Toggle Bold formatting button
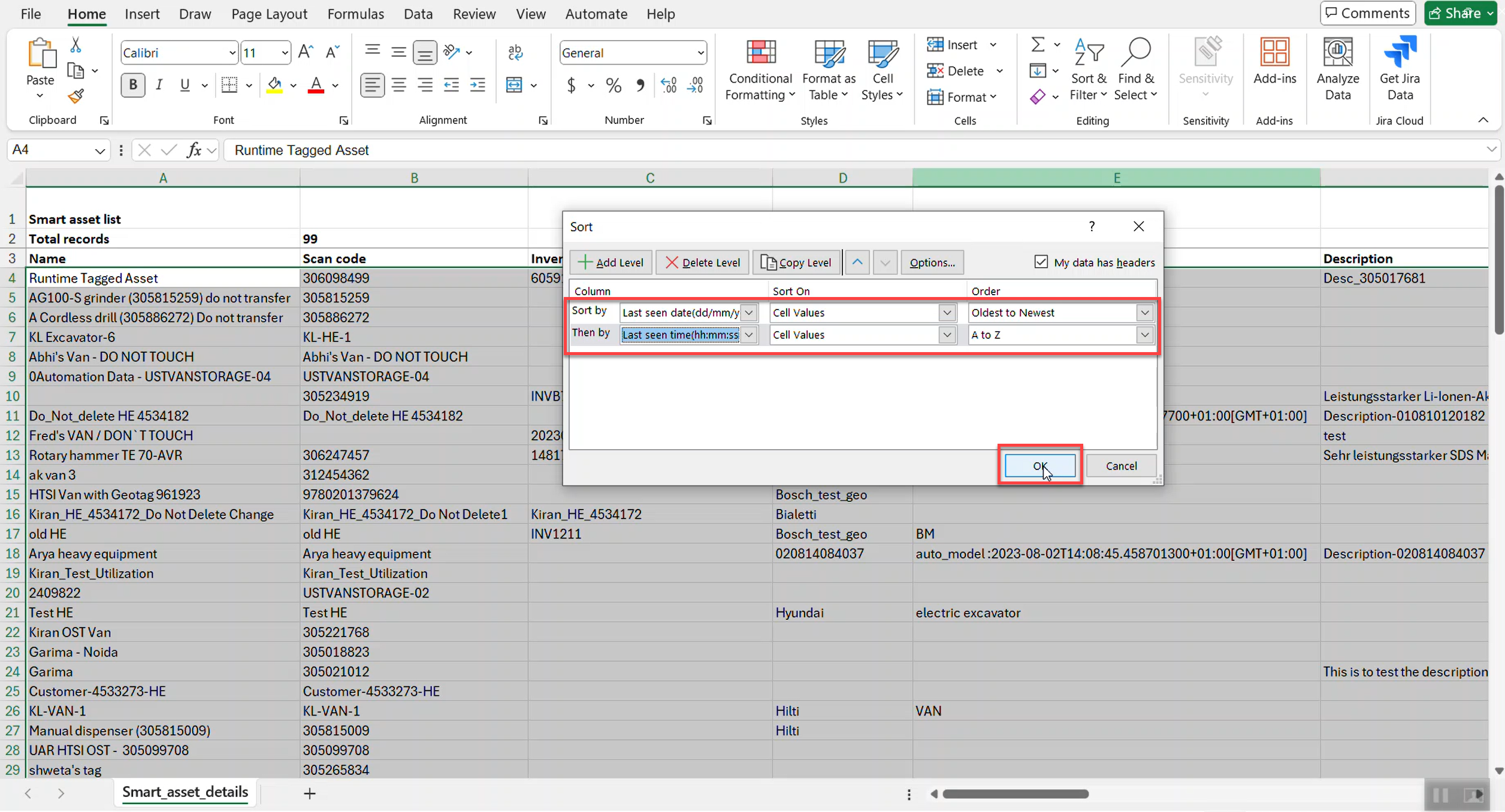 (x=132, y=85)
